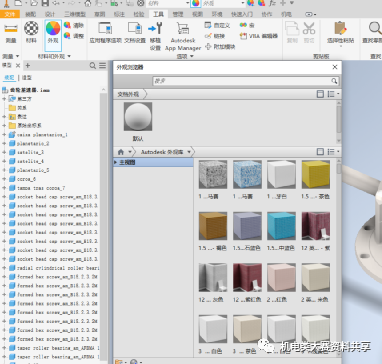Select the pink cube appearance swatch
The height and width of the screenshot is (364, 382).
(x=281, y=277)
